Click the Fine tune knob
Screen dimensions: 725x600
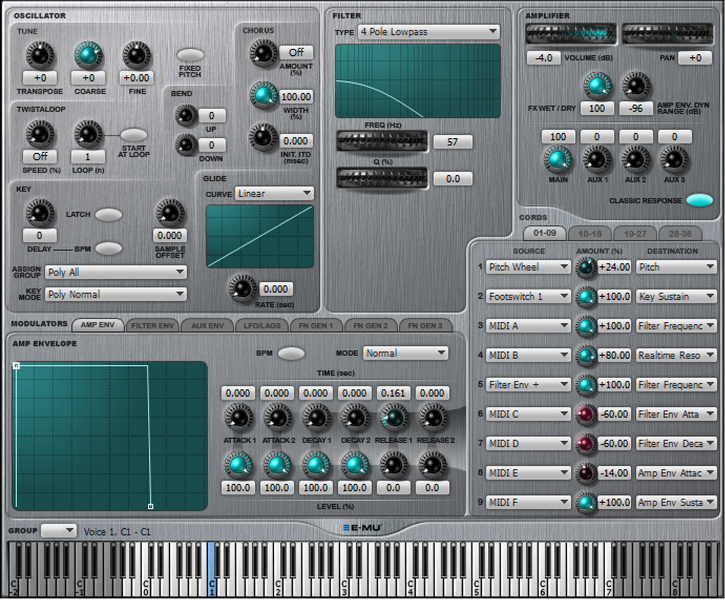pyautogui.click(x=136, y=55)
